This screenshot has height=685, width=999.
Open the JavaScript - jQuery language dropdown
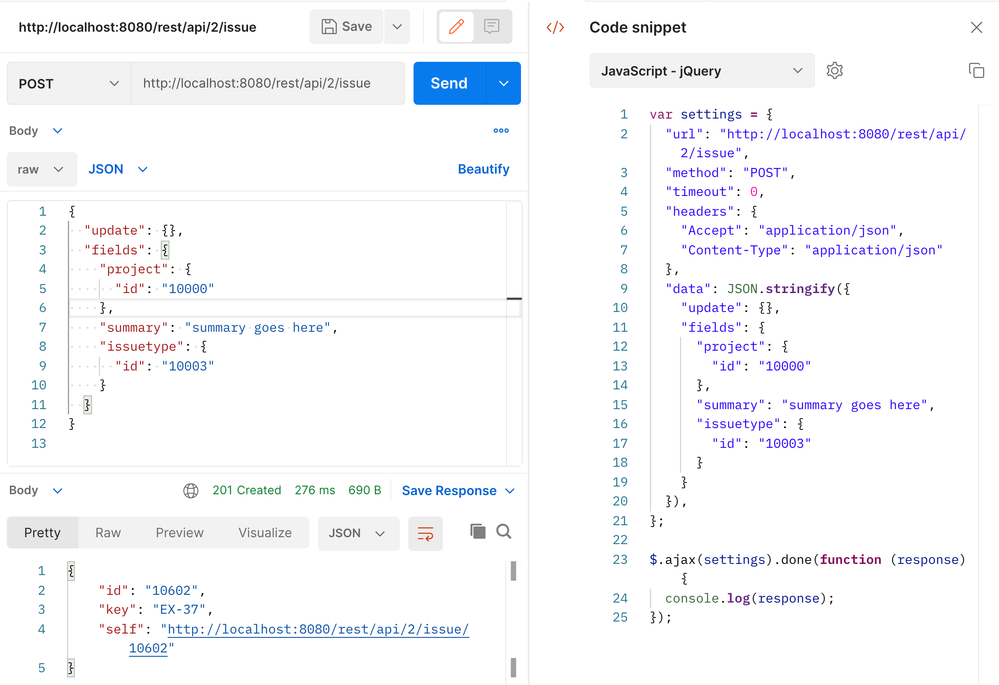[x=702, y=71]
